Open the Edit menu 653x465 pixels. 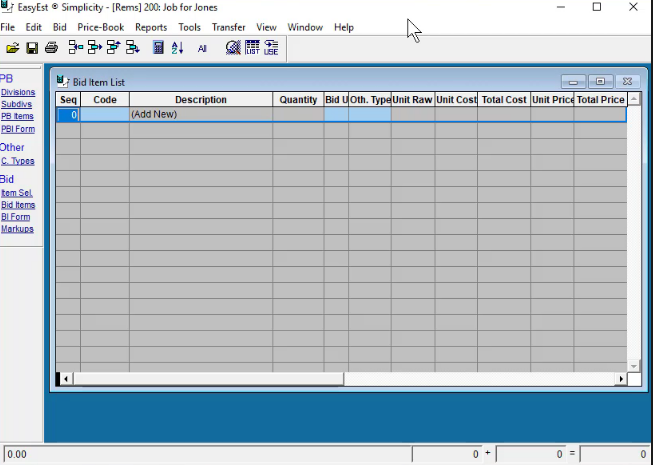click(33, 27)
